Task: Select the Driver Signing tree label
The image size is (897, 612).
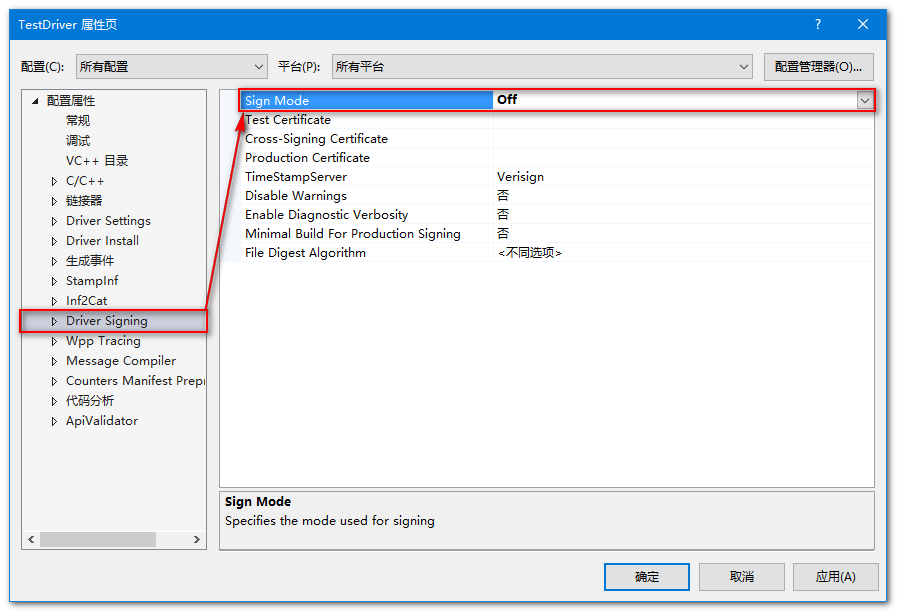Action: coord(107,321)
